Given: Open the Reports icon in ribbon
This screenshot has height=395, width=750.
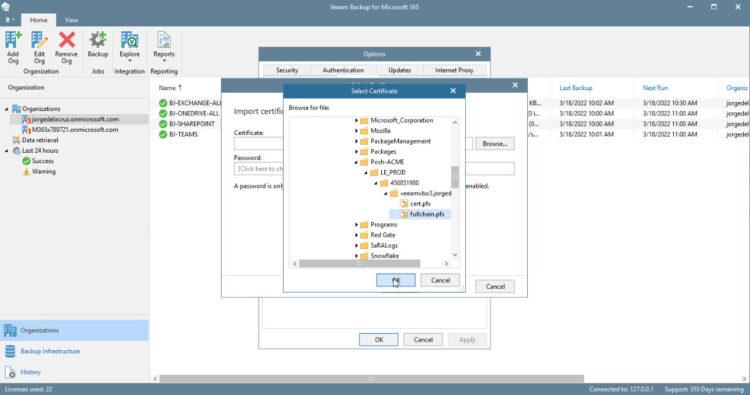Looking at the screenshot, I should coord(164,40).
